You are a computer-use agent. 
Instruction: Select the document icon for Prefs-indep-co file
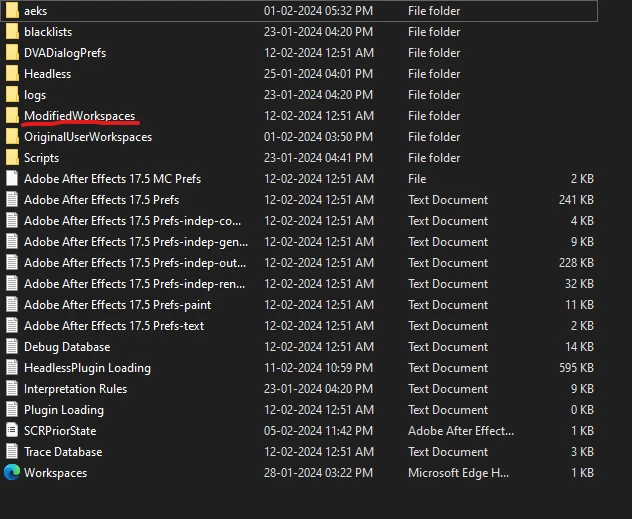[x=12, y=220]
